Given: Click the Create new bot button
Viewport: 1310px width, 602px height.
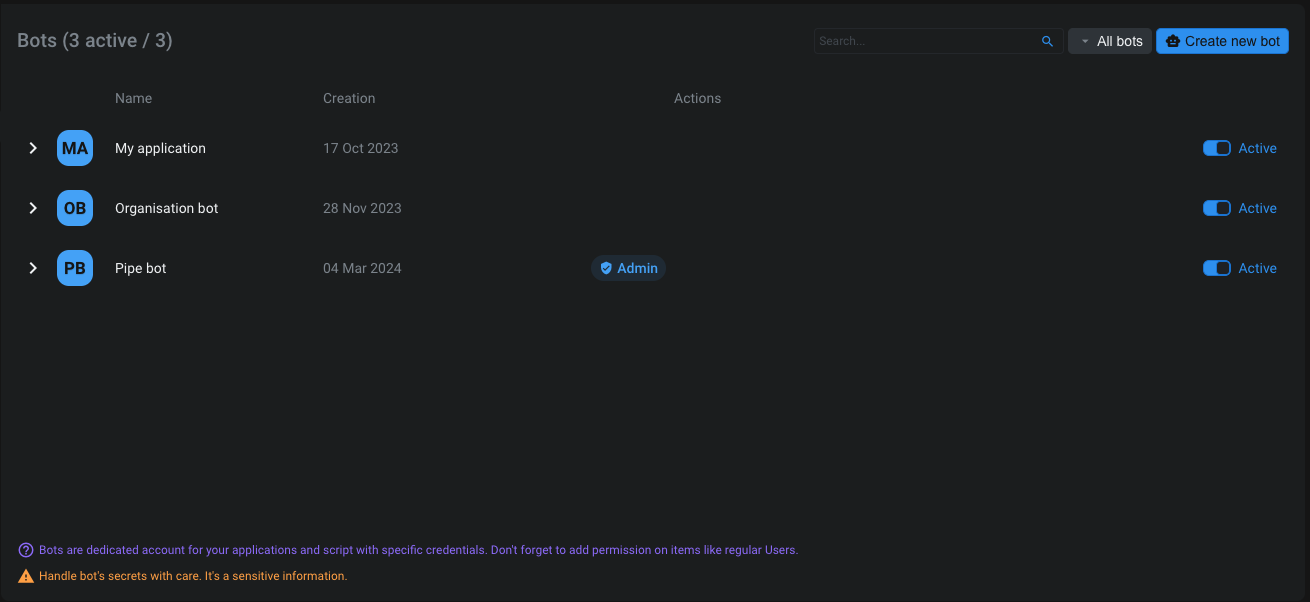Looking at the screenshot, I should [x=1222, y=41].
